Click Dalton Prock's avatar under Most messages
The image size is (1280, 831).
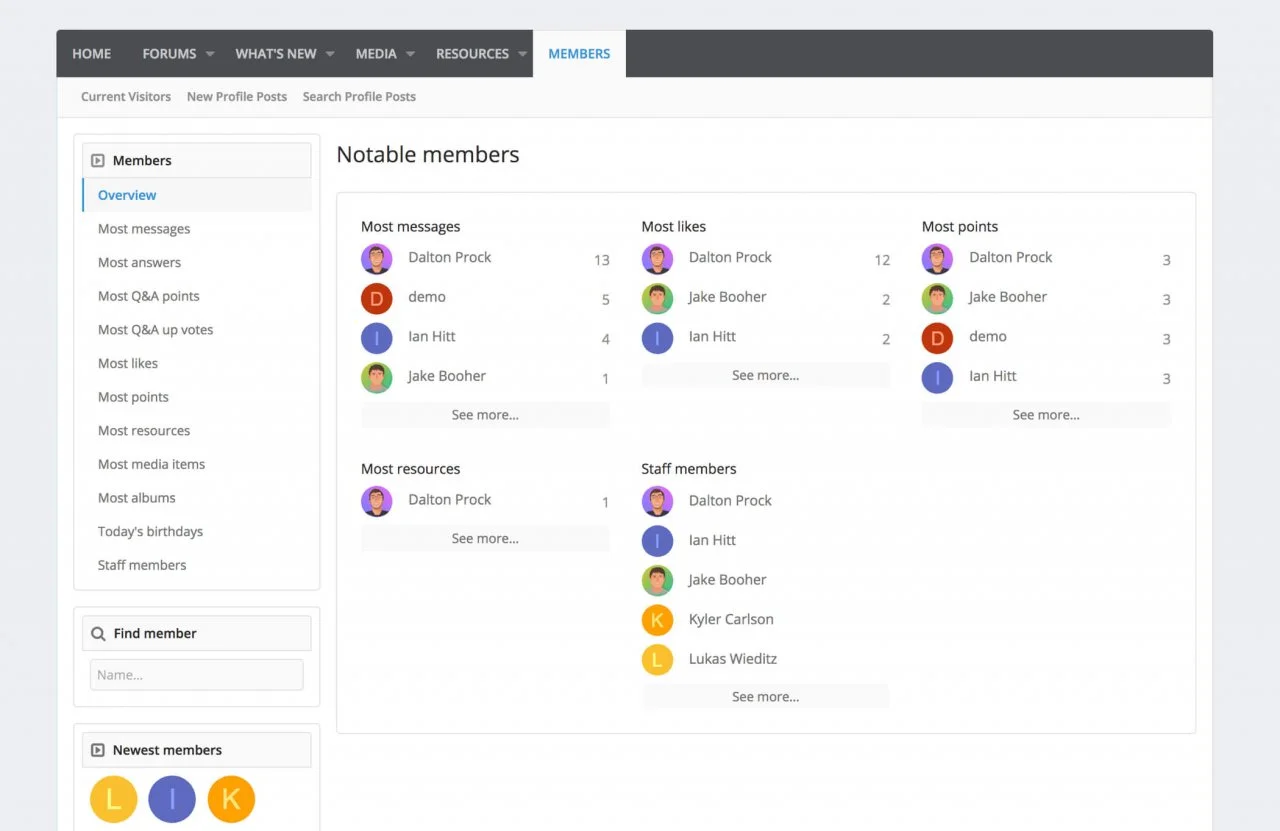click(377, 259)
